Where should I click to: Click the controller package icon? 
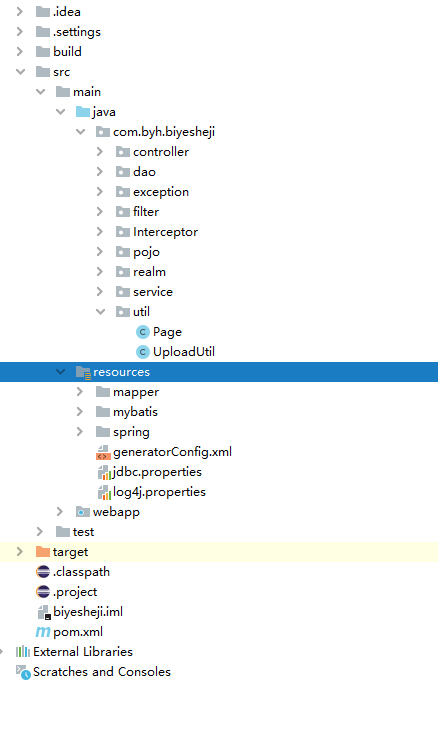[122, 152]
